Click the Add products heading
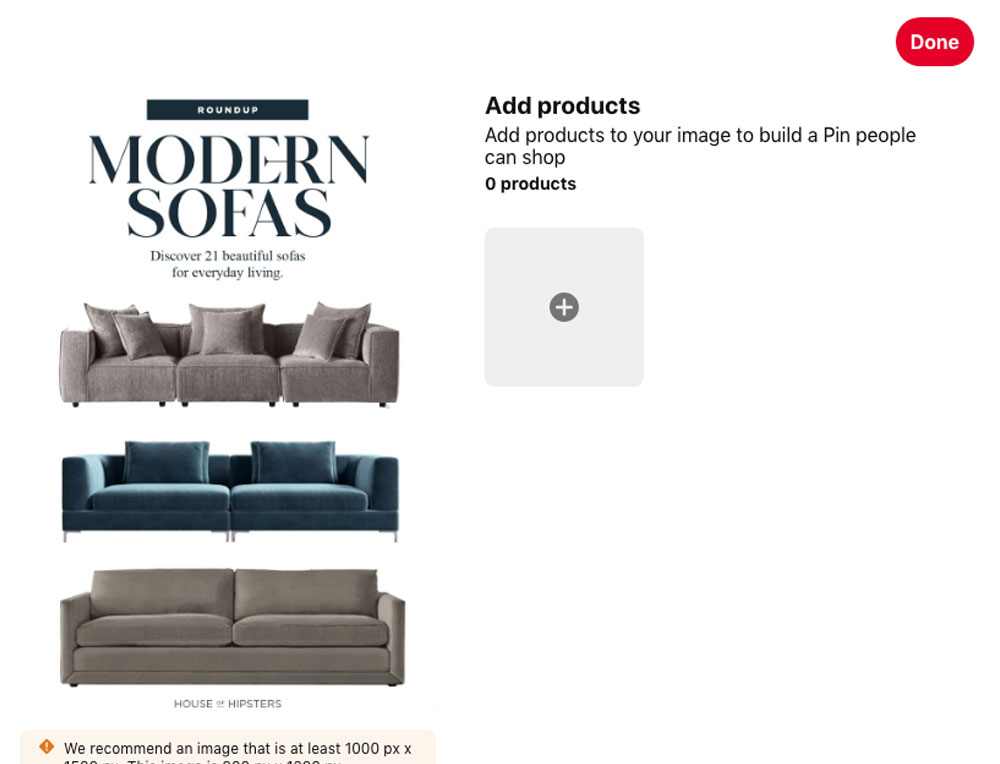Viewport: 1000px width, 764px height. (562, 106)
